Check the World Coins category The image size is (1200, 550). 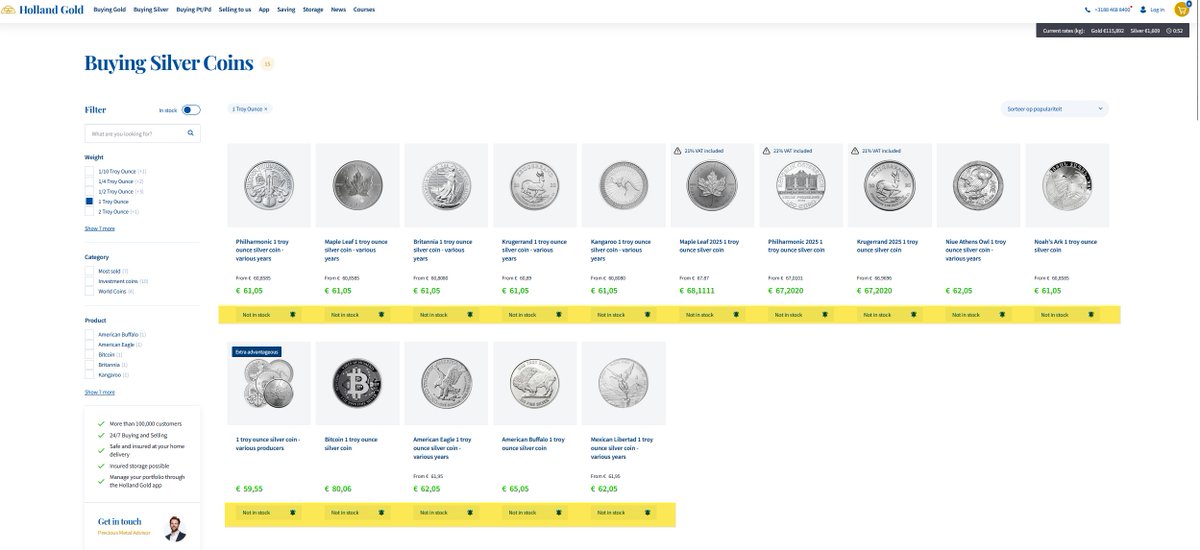[x=89, y=291]
